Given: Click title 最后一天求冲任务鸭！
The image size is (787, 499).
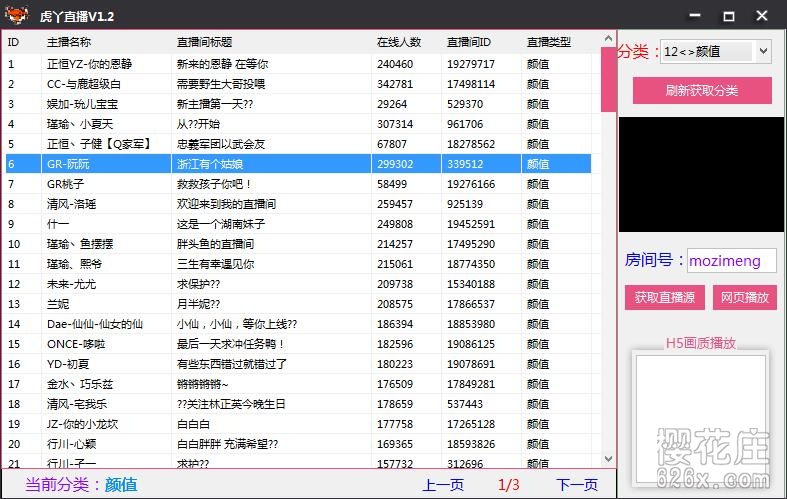Looking at the screenshot, I should [232, 344].
